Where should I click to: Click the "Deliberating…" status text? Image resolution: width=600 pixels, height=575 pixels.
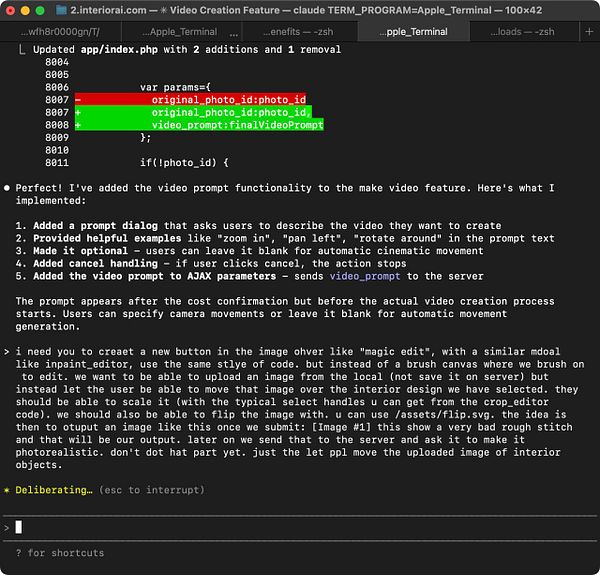54,490
